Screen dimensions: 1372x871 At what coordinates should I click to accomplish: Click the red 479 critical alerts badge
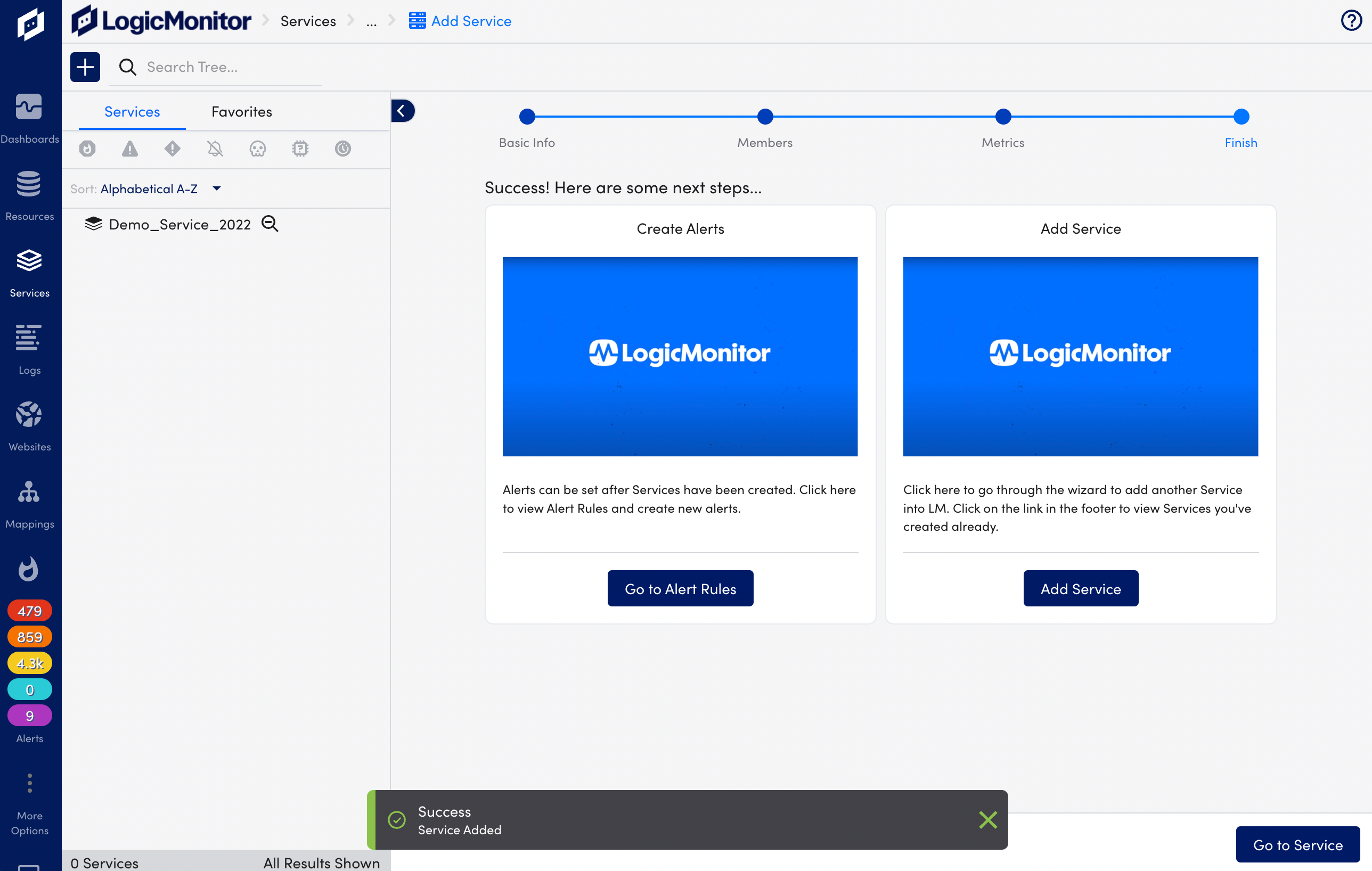tap(30, 611)
